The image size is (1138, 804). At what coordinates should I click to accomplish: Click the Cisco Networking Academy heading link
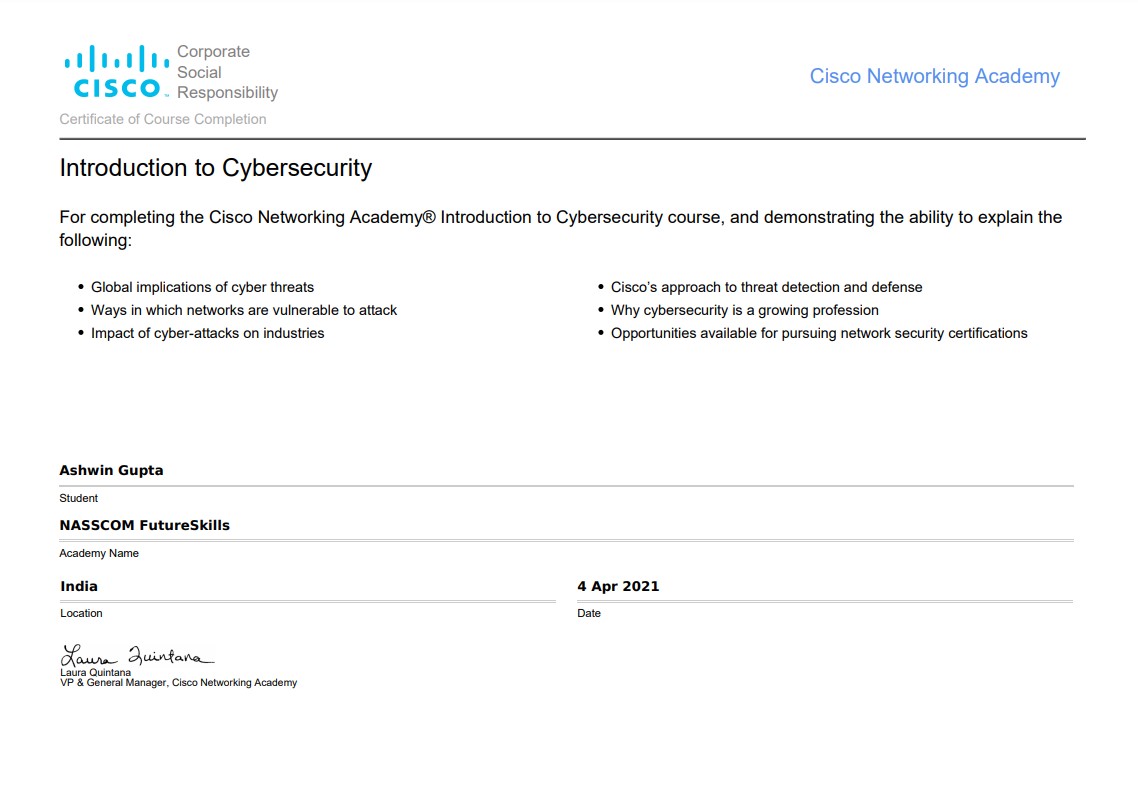pyautogui.click(x=934, y=76)
